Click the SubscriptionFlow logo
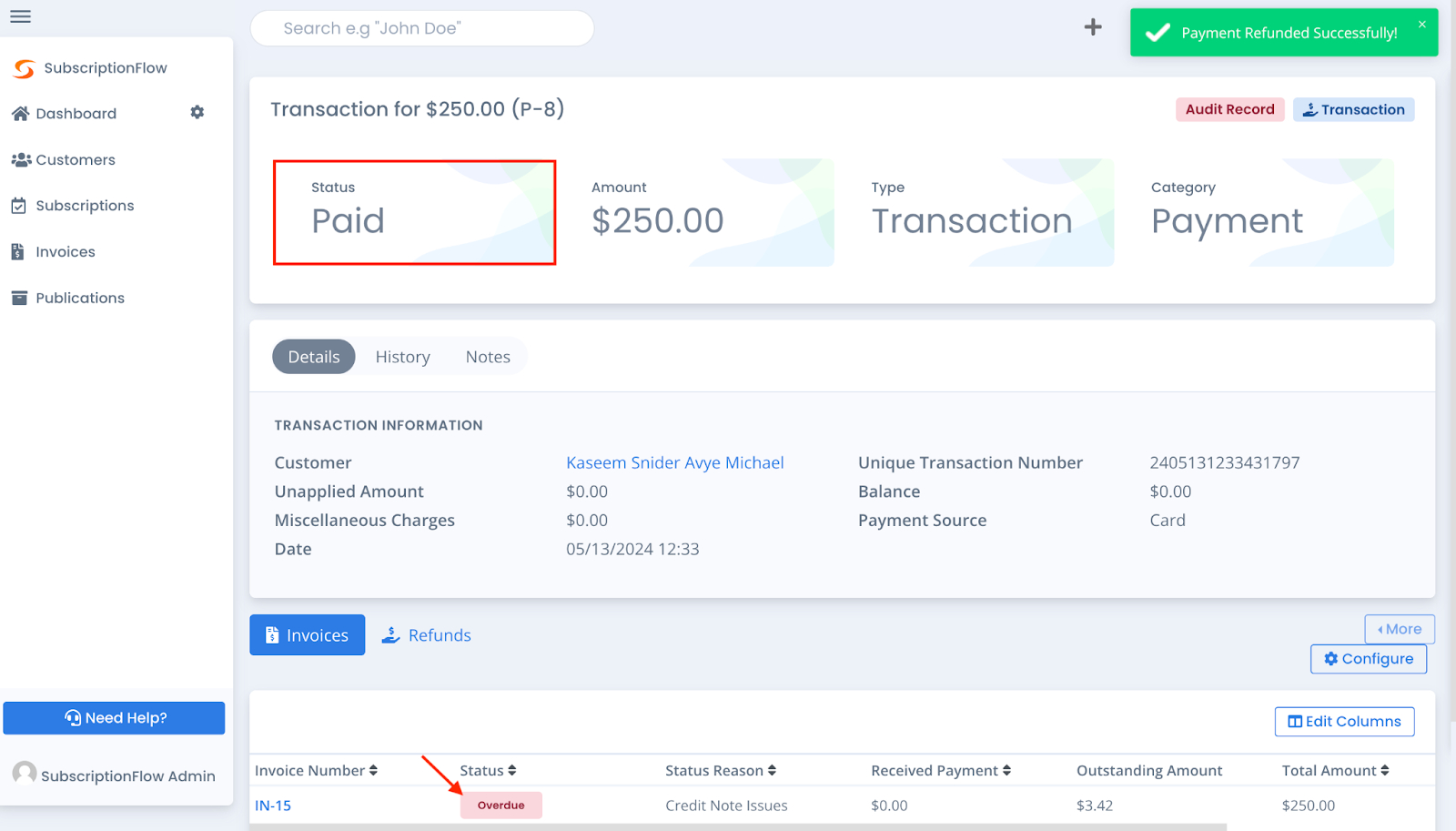This screenshot has height=831, width=1456. 91,67
